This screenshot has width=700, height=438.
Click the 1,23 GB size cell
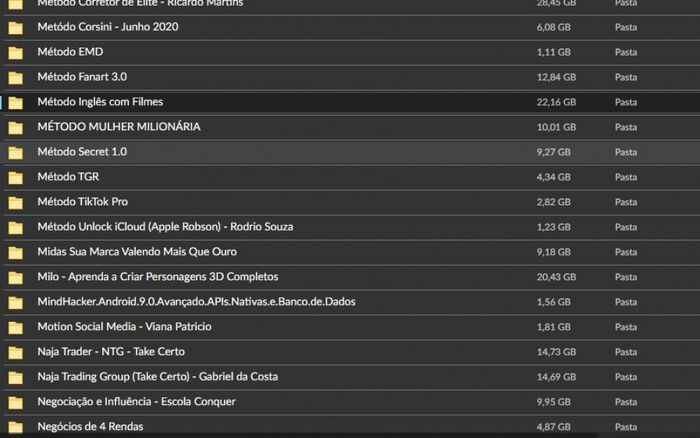pyautogui.click(x=554, y=227)
